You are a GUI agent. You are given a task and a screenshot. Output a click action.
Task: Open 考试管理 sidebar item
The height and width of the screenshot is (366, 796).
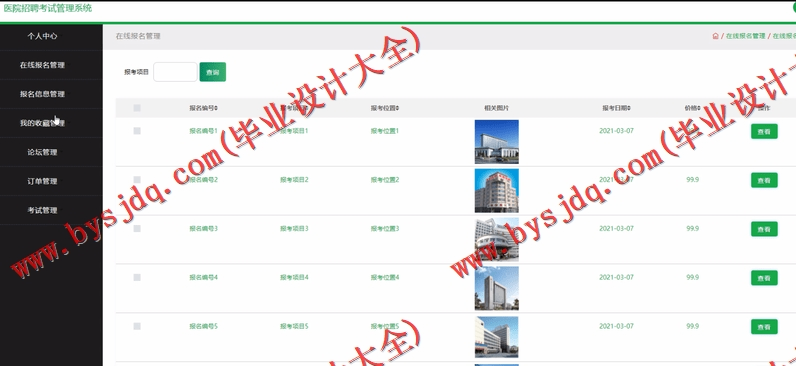[42, 210]
